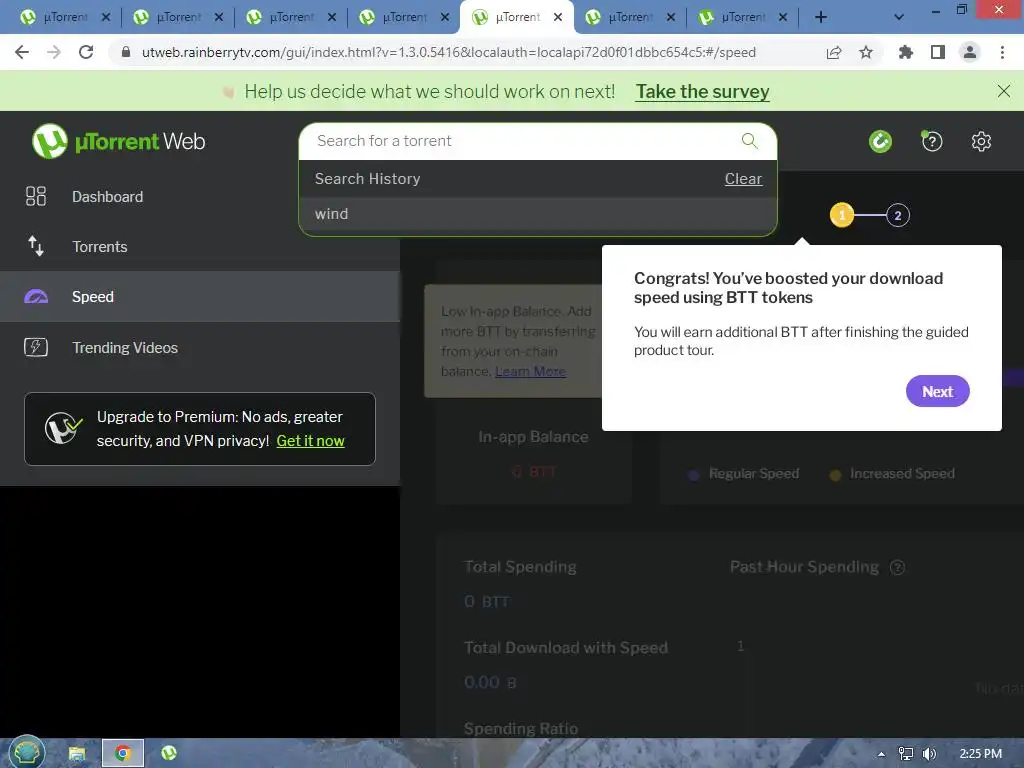Click tour step 2 indicator
Viewport: 1024px width, 768px height.
[x=897, y=215]
